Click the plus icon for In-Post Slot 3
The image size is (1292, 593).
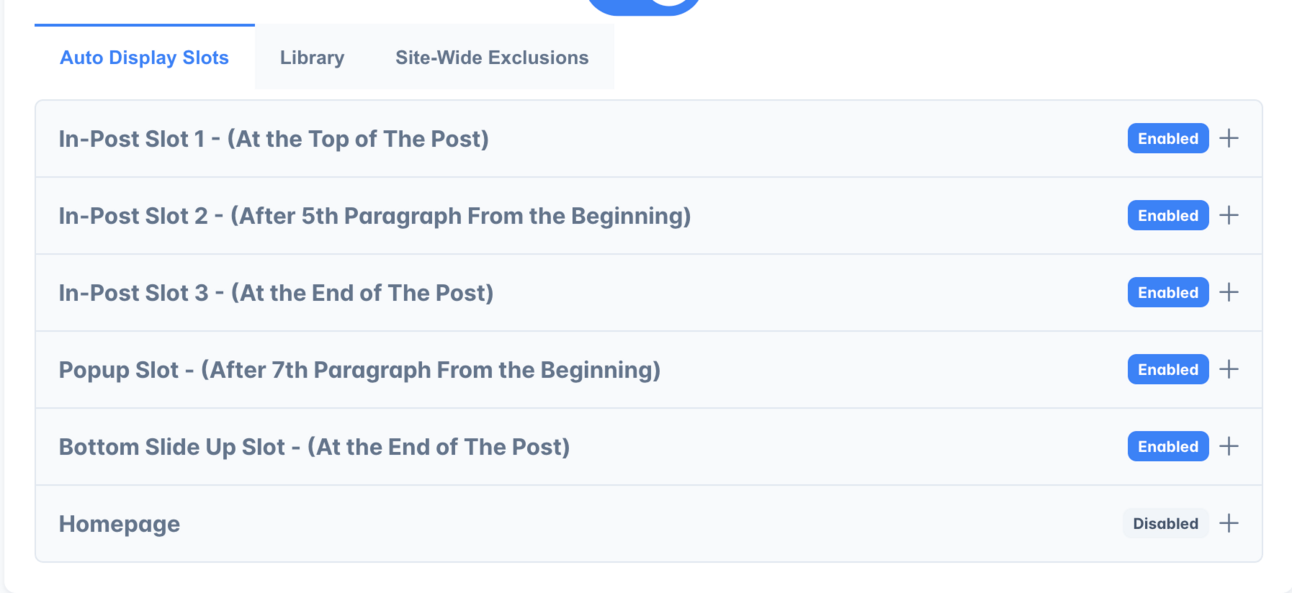point(1229,292)
